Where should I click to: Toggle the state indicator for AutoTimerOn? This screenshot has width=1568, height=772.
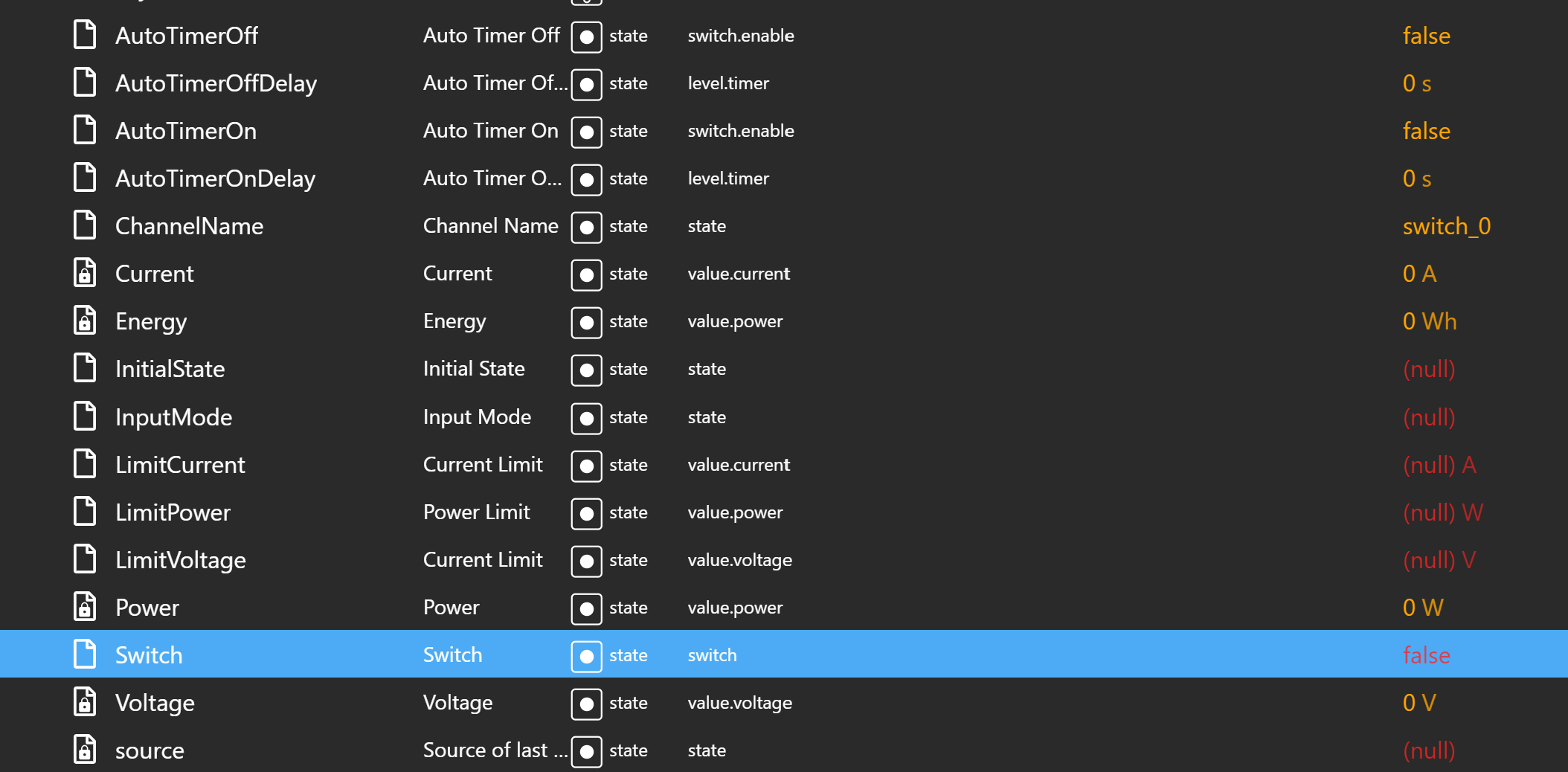[586, 132]
